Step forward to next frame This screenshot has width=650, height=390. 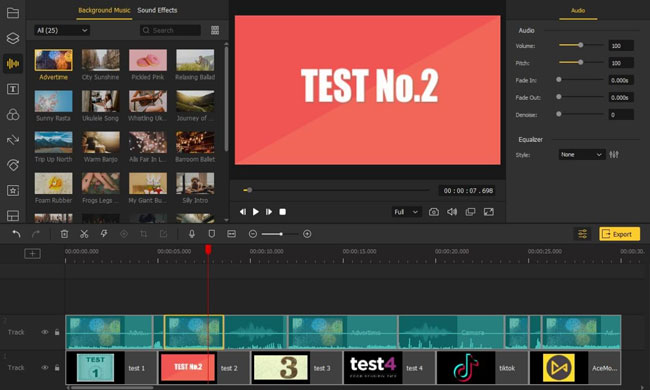[x=269, y=212]
